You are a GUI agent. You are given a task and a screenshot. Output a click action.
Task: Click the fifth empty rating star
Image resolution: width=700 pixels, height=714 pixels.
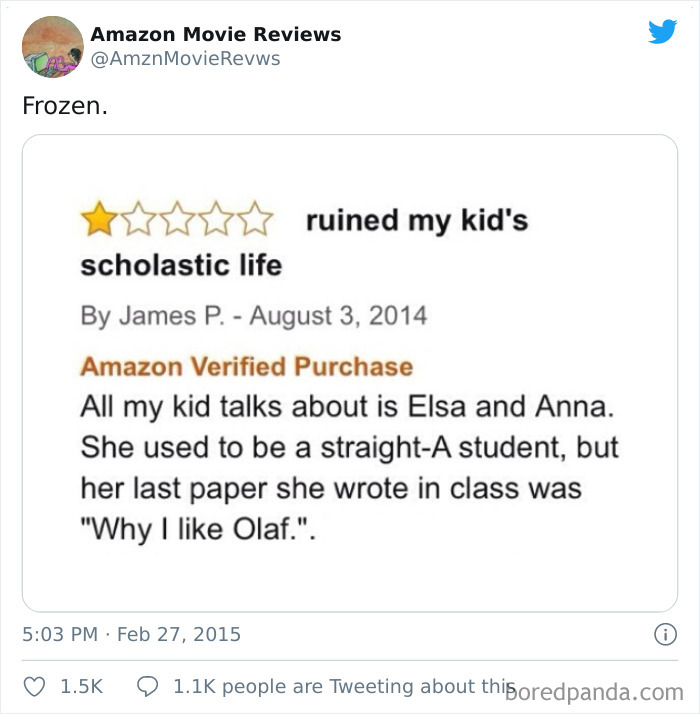coord(256,218)
